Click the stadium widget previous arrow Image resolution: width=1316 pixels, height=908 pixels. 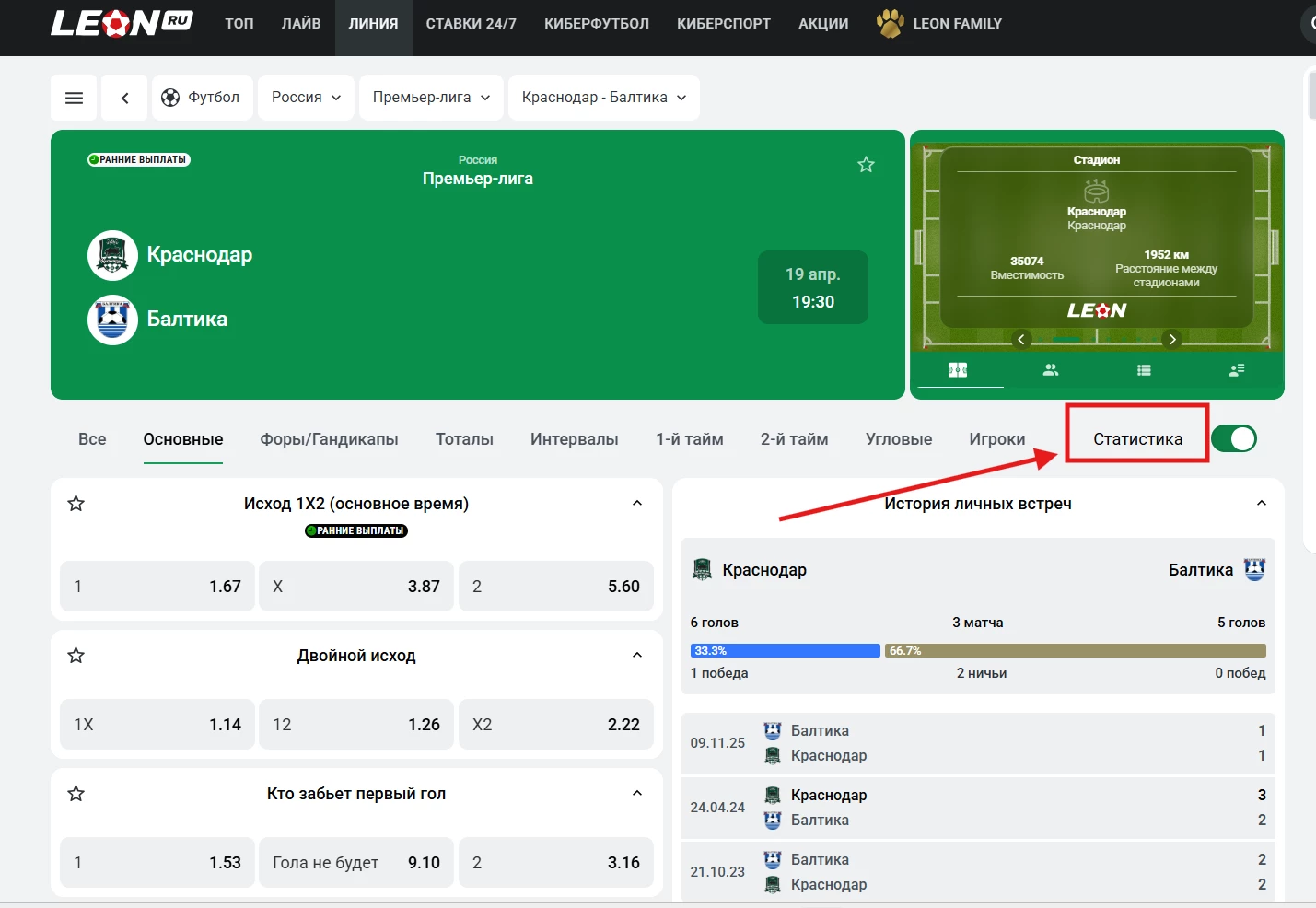[1020, 339]
